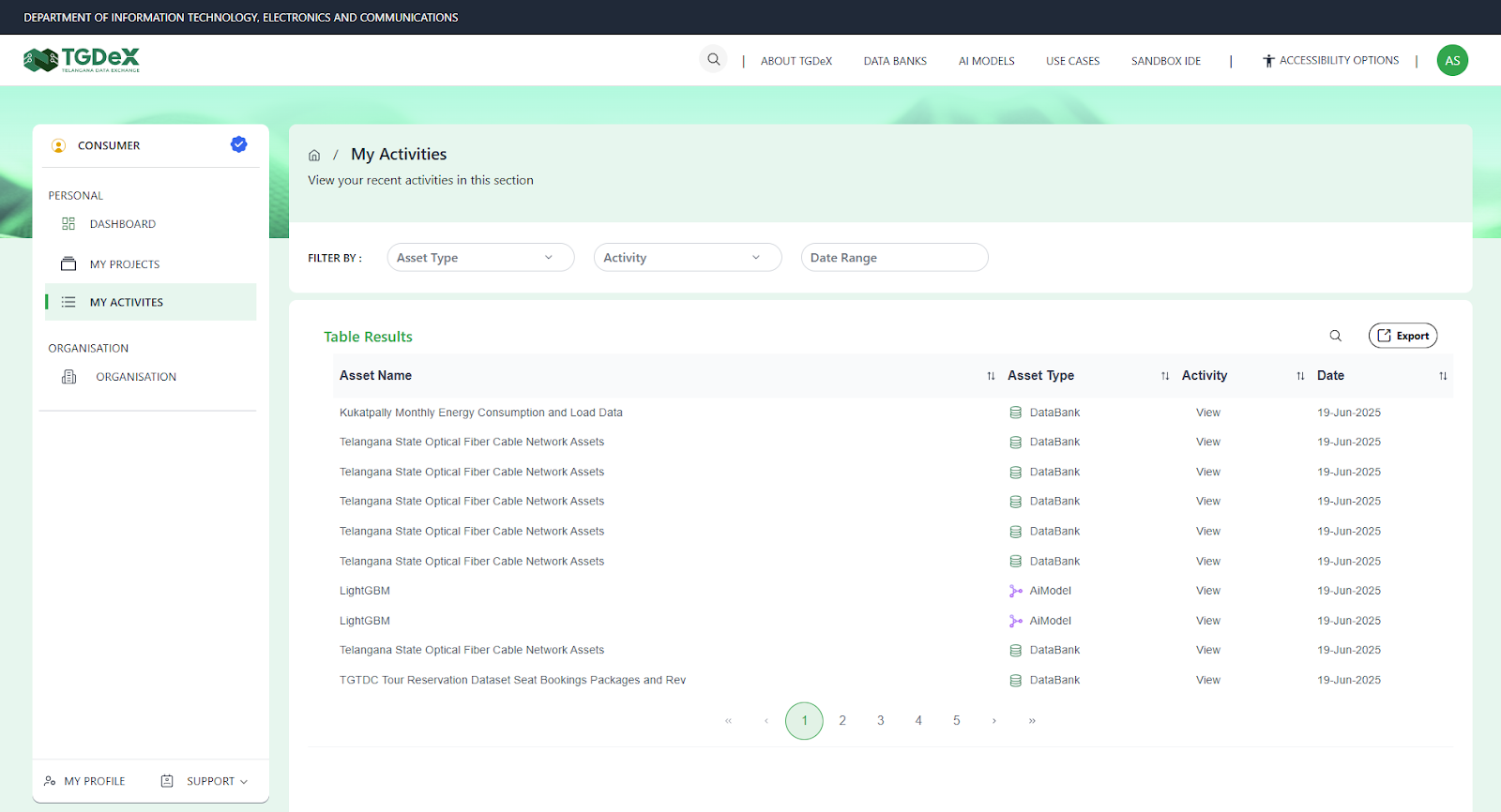Click the search icon in top navigation
Screen dimensions: 1501x812
(x=713, y=60)
